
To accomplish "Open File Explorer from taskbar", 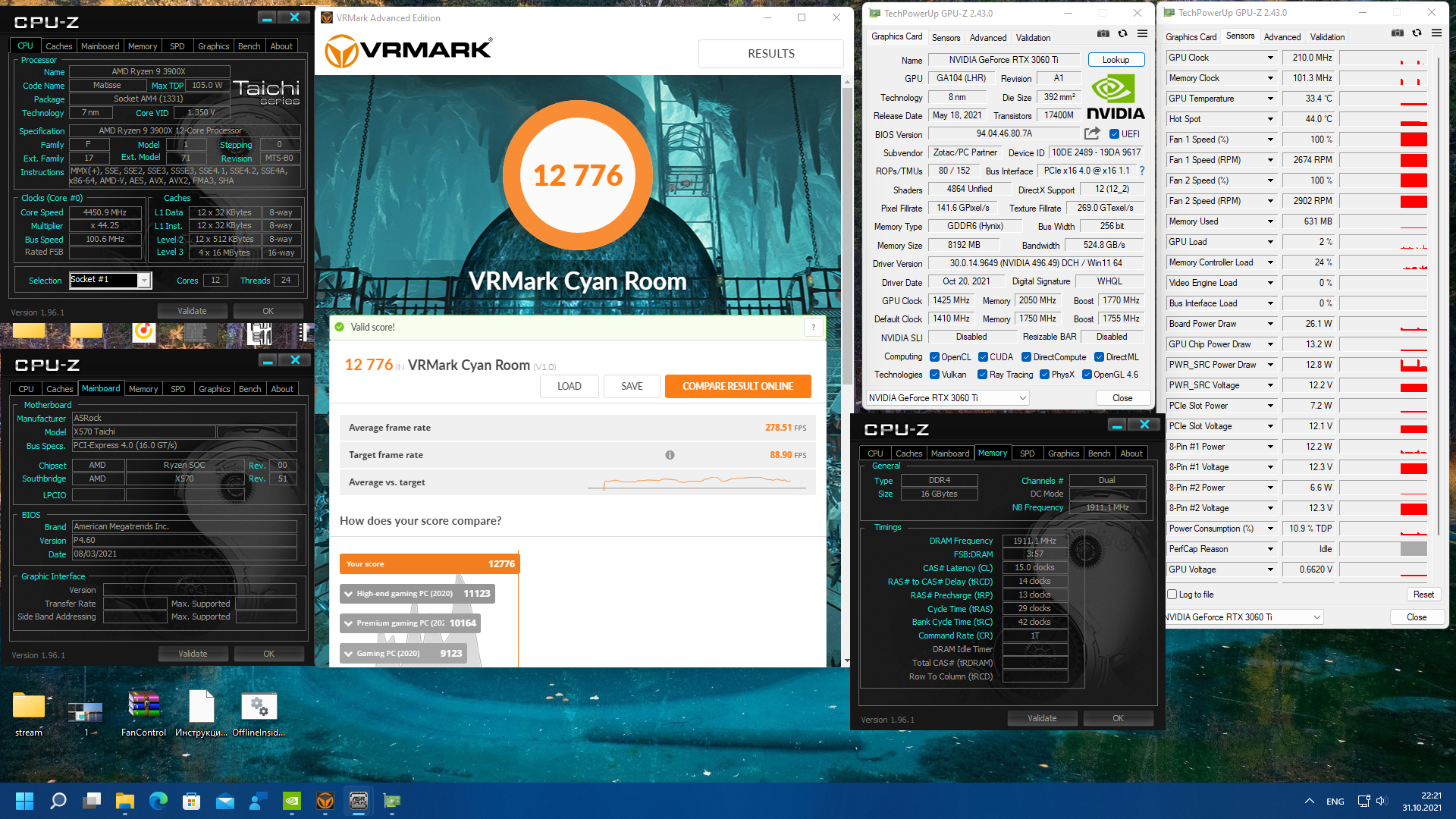I will (x=125, y=801).
